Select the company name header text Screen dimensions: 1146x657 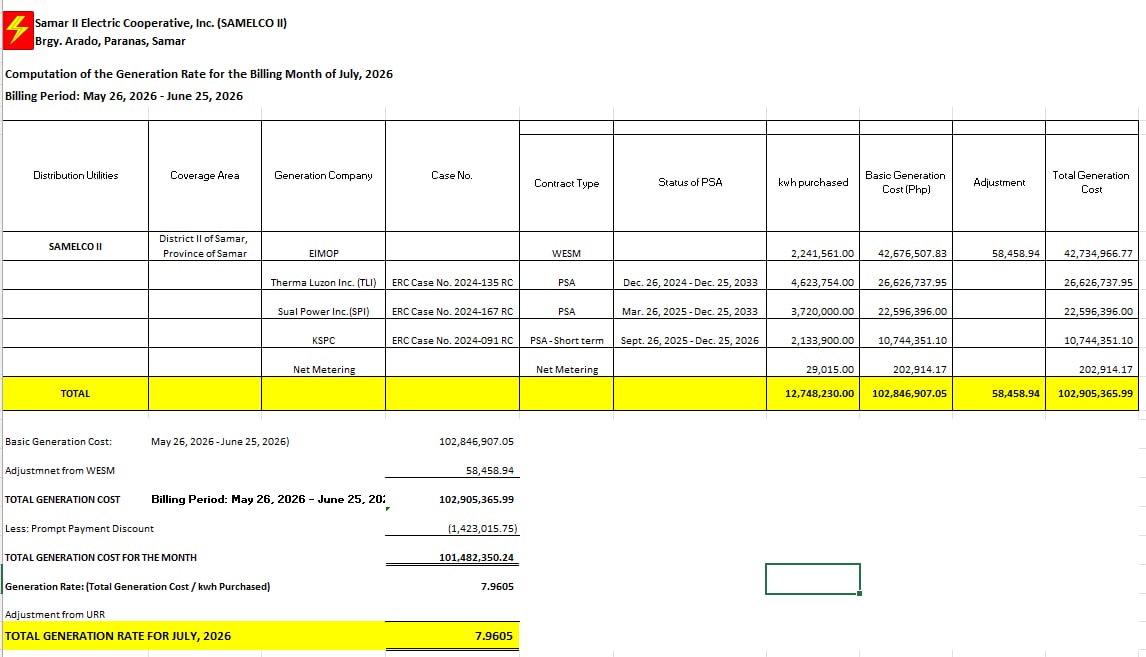tap(161, 23)
